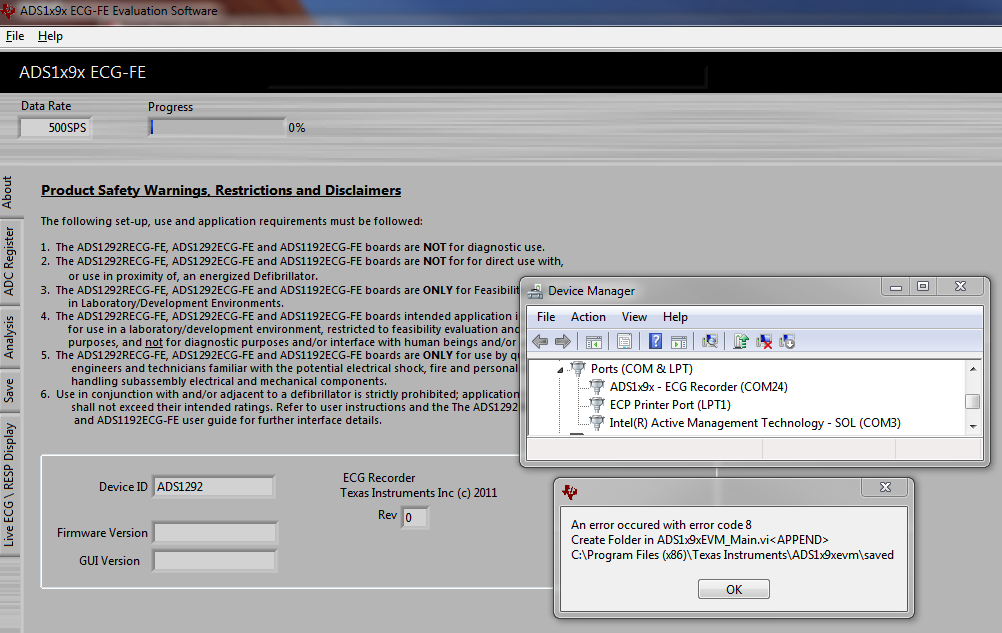Click the port icon beside ADS1x9x ECG Recorder
The width and height of the screenshot is (1002, 633).
(x=597, y=386)
